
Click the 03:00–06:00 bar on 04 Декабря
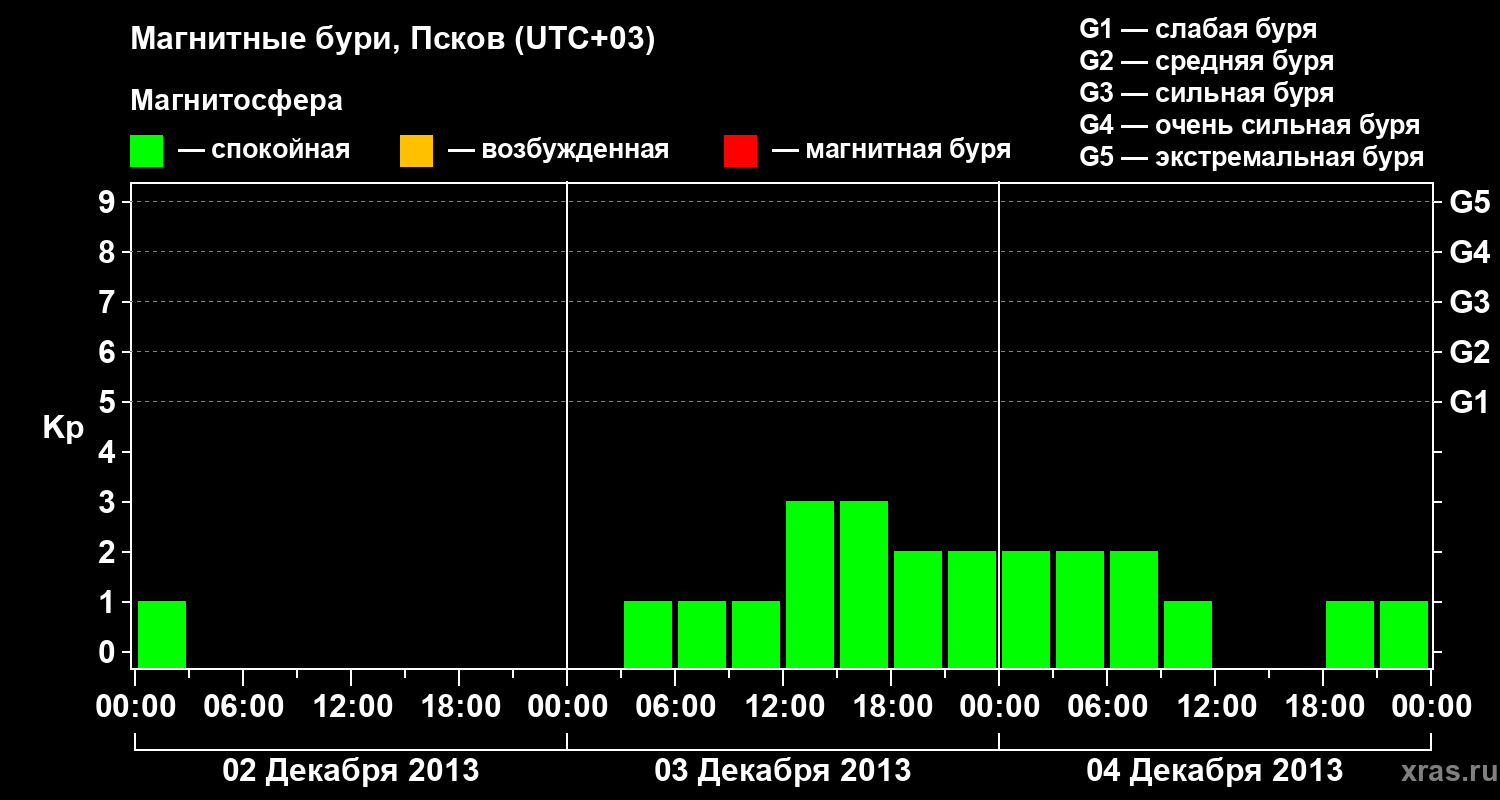pyautogui.click(x=1080, y=609)
